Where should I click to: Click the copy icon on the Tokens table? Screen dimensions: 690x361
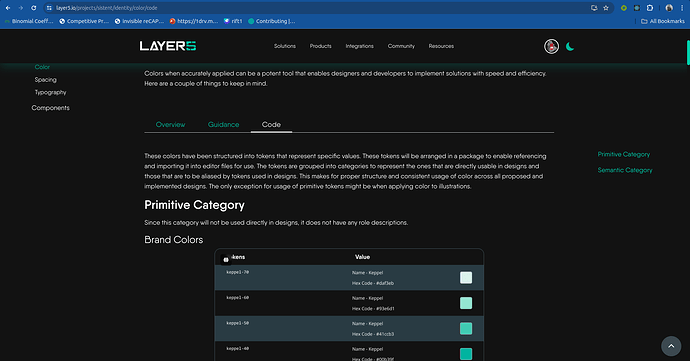[x=226, y=260]
